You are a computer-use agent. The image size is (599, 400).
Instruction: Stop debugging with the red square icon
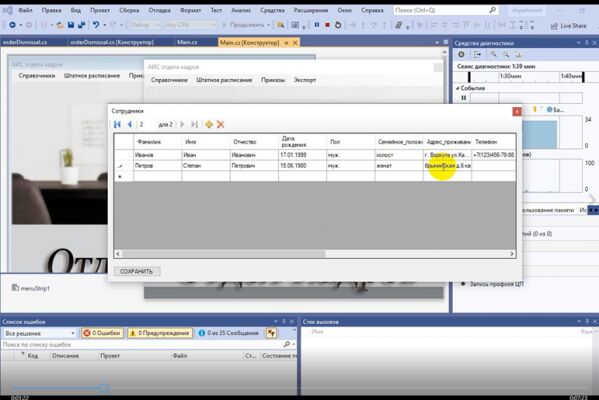click(x=327, y=25)
